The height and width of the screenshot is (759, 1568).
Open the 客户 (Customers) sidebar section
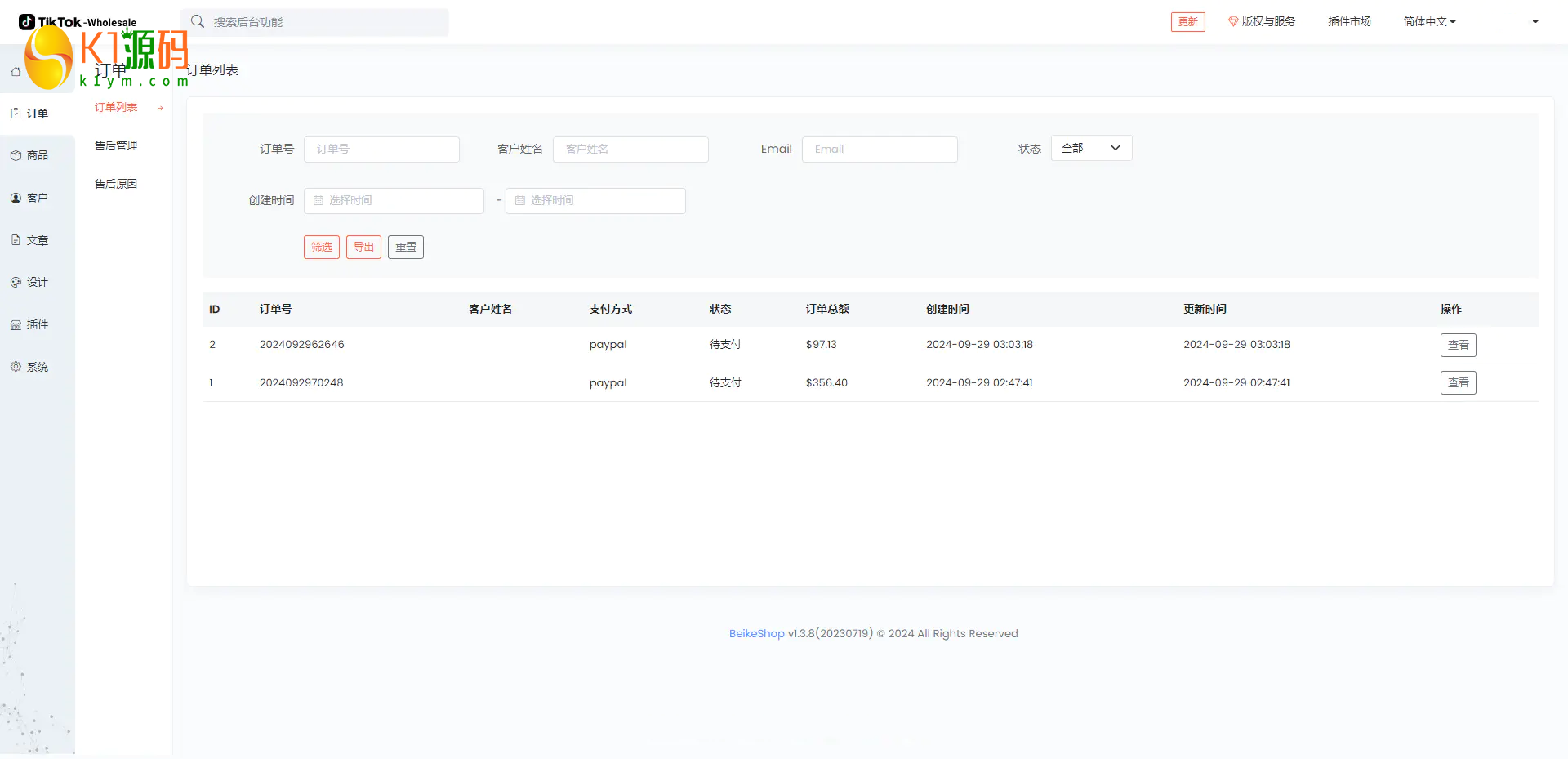[30, 198]
